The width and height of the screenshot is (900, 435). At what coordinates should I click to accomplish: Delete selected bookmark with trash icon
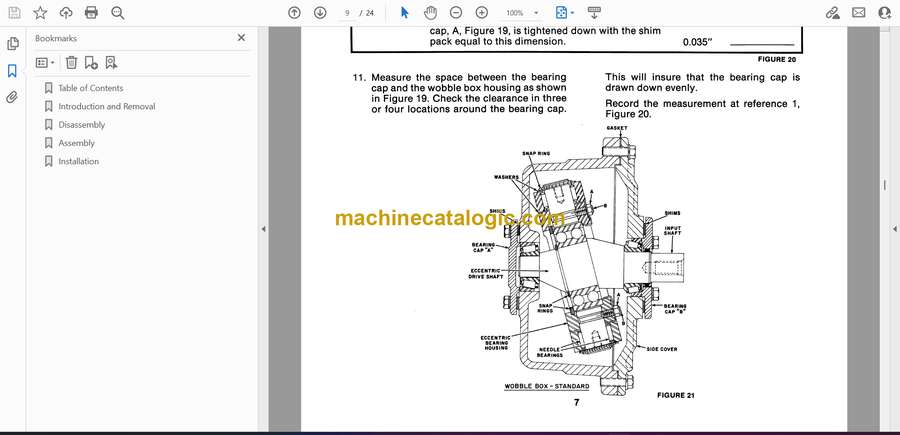(x=71, y=62)
